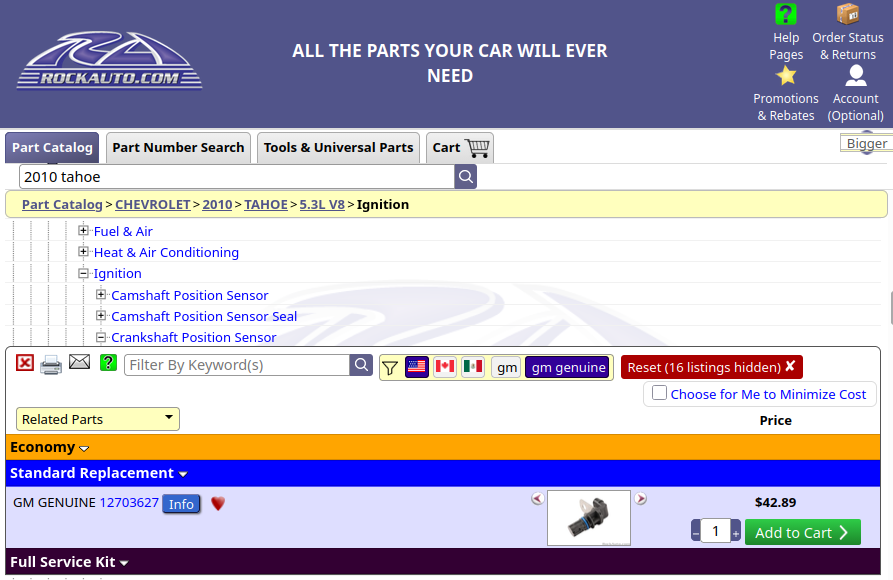Open TAHOE breadcrumb link

[265, 205]
